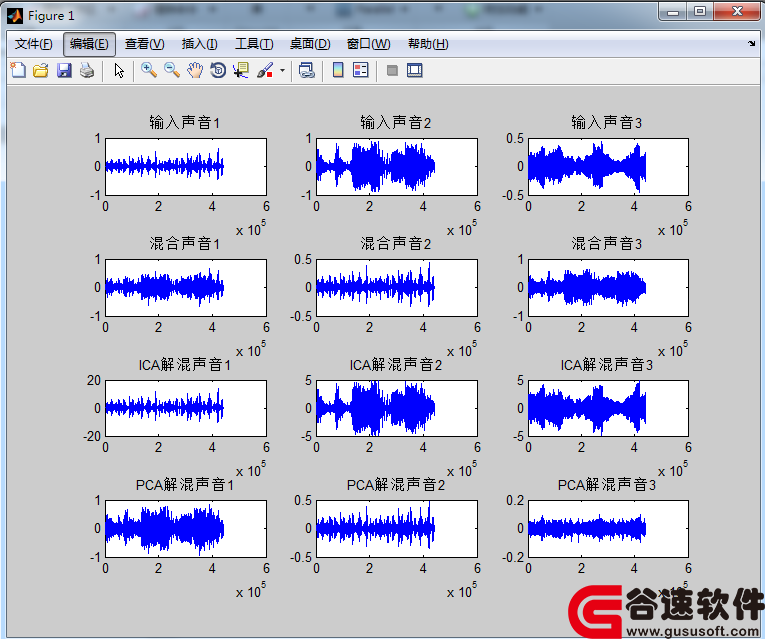Print the figure using the printer icon
Image resolution: width=765 pixels, height=639 pixels.
(87, 70)
